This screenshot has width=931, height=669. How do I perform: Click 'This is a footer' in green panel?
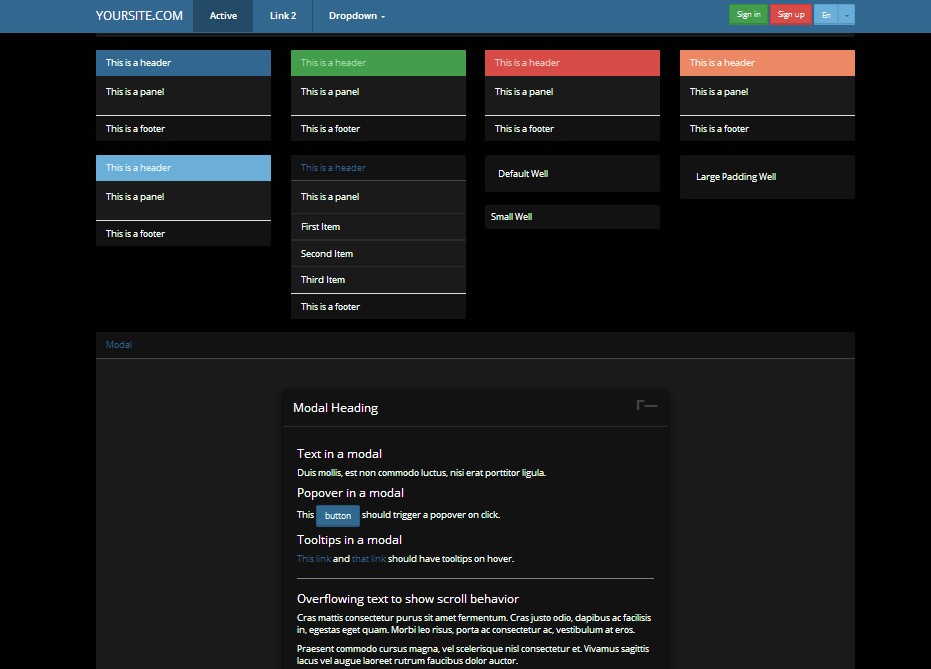330,129
